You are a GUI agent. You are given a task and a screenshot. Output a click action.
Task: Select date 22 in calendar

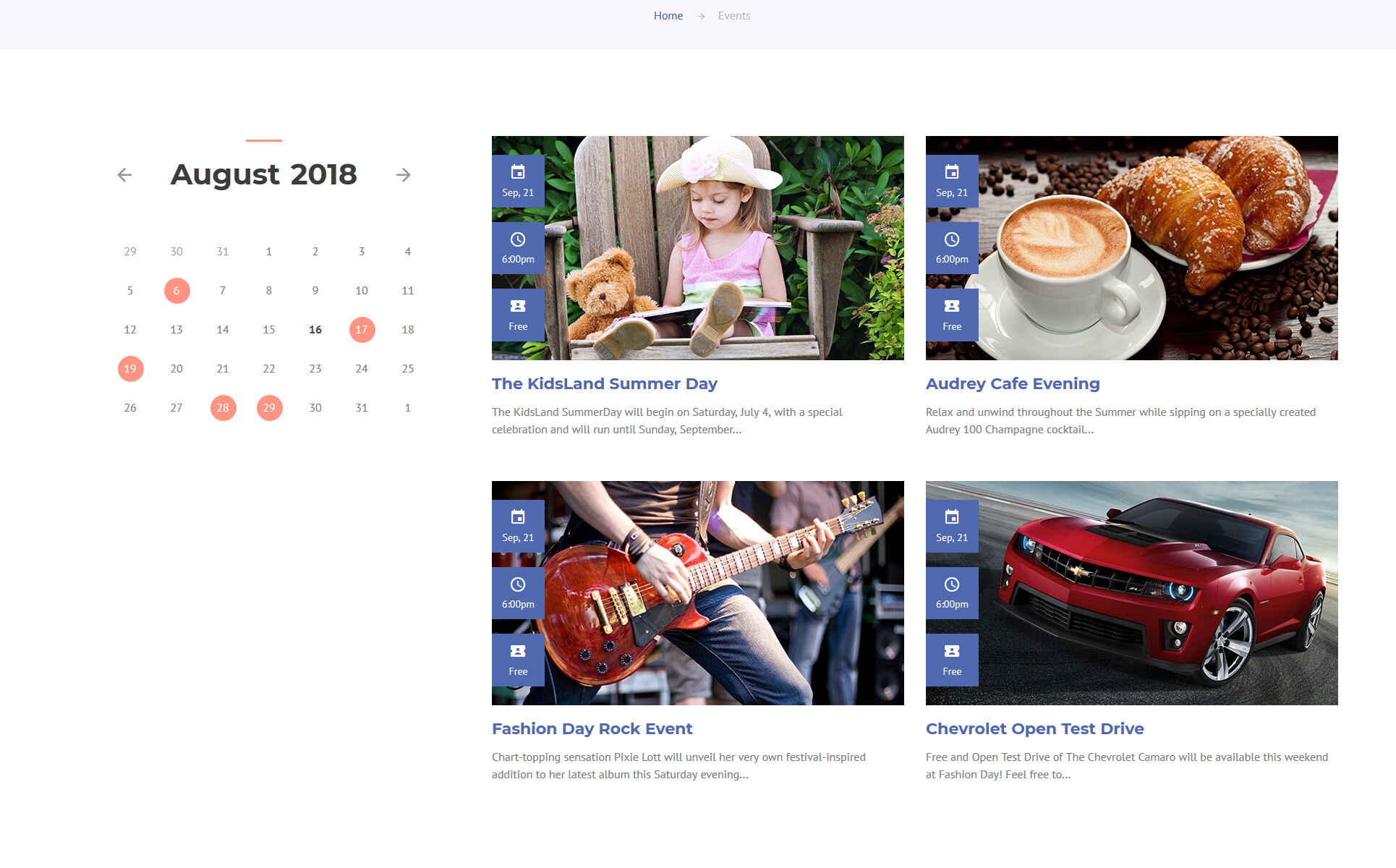[269, 369]
